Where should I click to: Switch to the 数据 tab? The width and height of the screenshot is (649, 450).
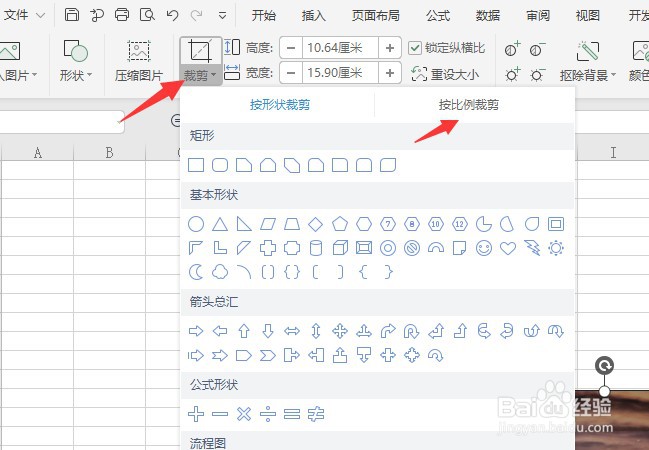pyautogui.click(x=488, y=16)
